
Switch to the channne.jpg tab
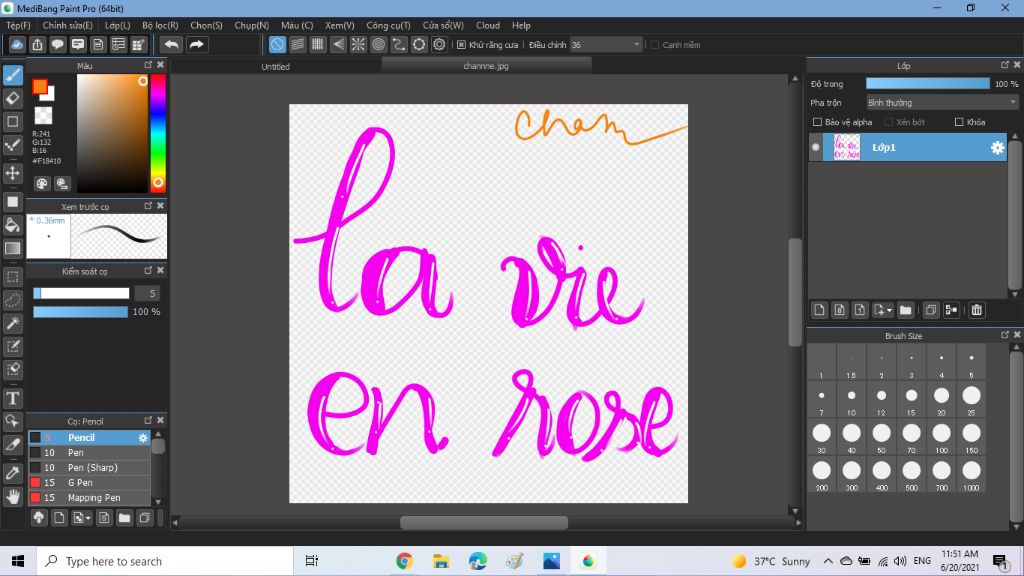tap(486, 65)
